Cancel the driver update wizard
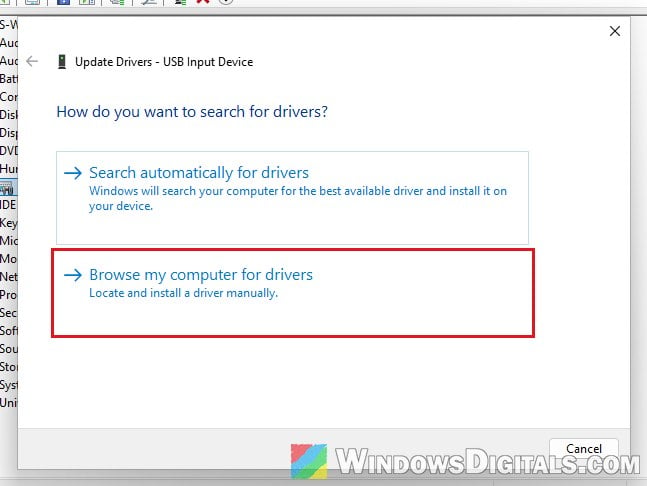Image resolution: width=647 pixels, height=486 pixels. [583, 448]
